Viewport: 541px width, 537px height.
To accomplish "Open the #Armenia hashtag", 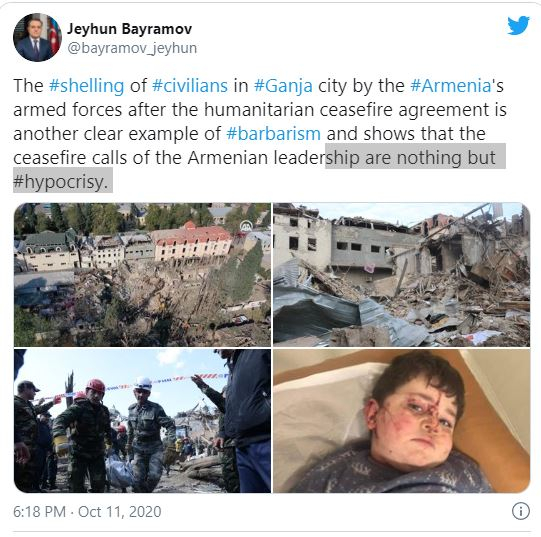I will click(x=451, y=86).
